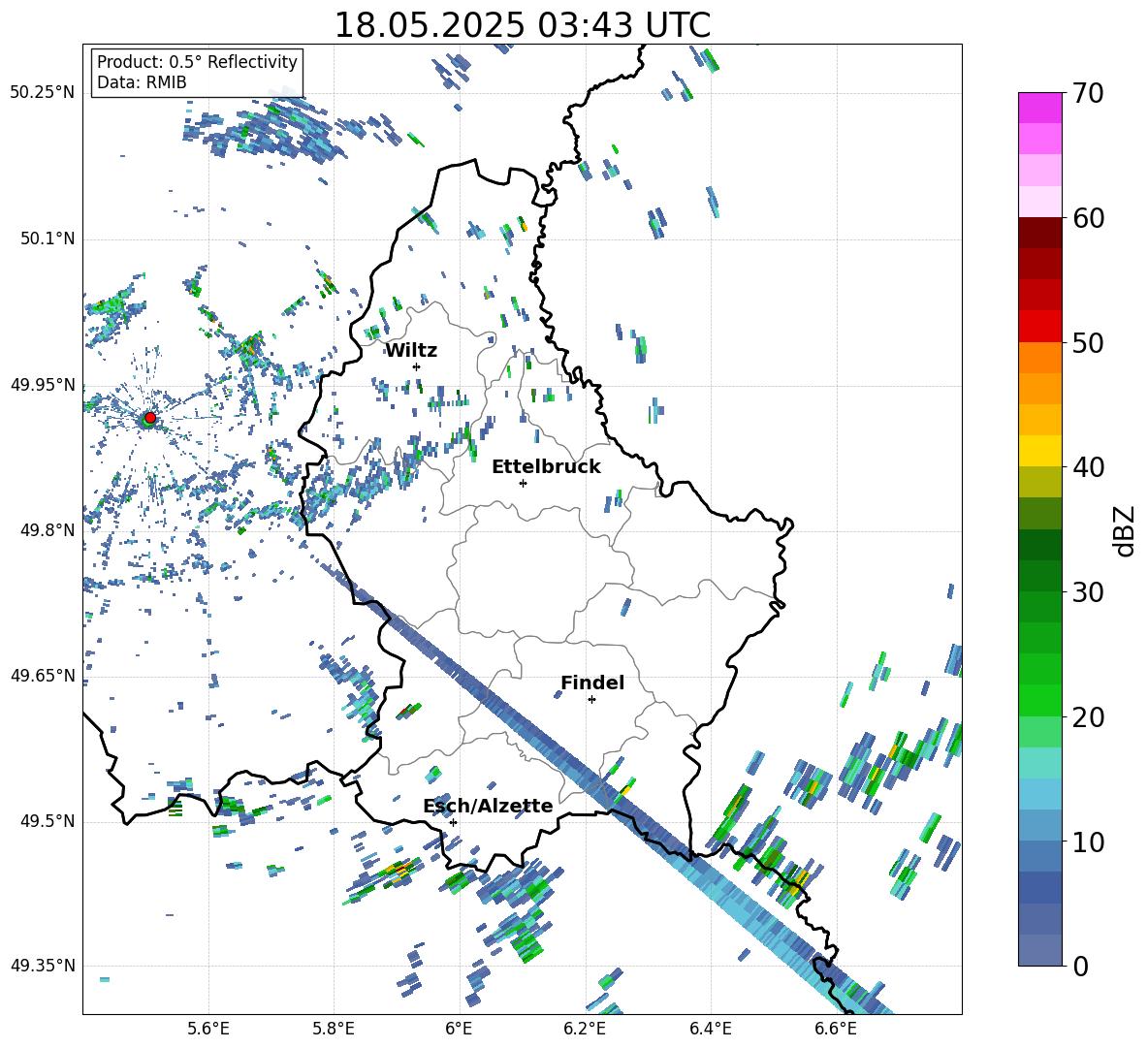Click the dBZ colorbar axis label

(x=1126, y=530)
